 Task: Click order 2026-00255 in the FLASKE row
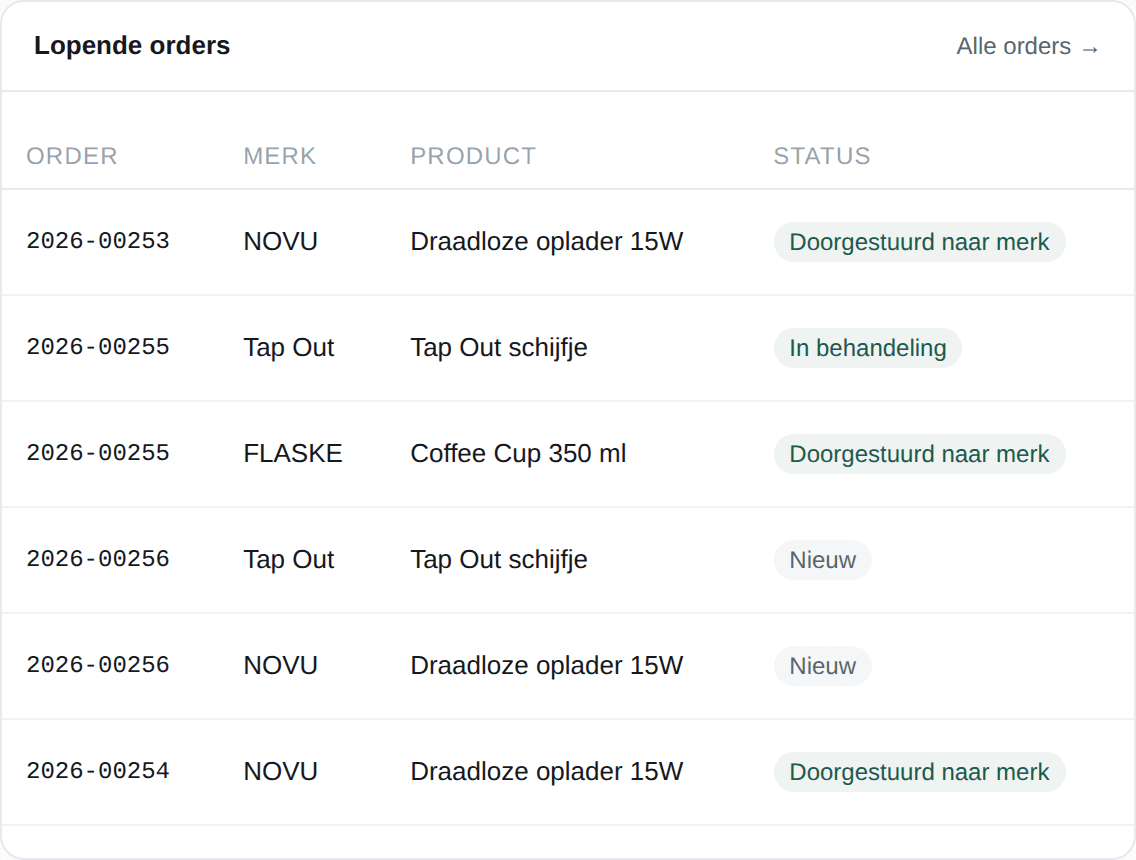point(98,454)
